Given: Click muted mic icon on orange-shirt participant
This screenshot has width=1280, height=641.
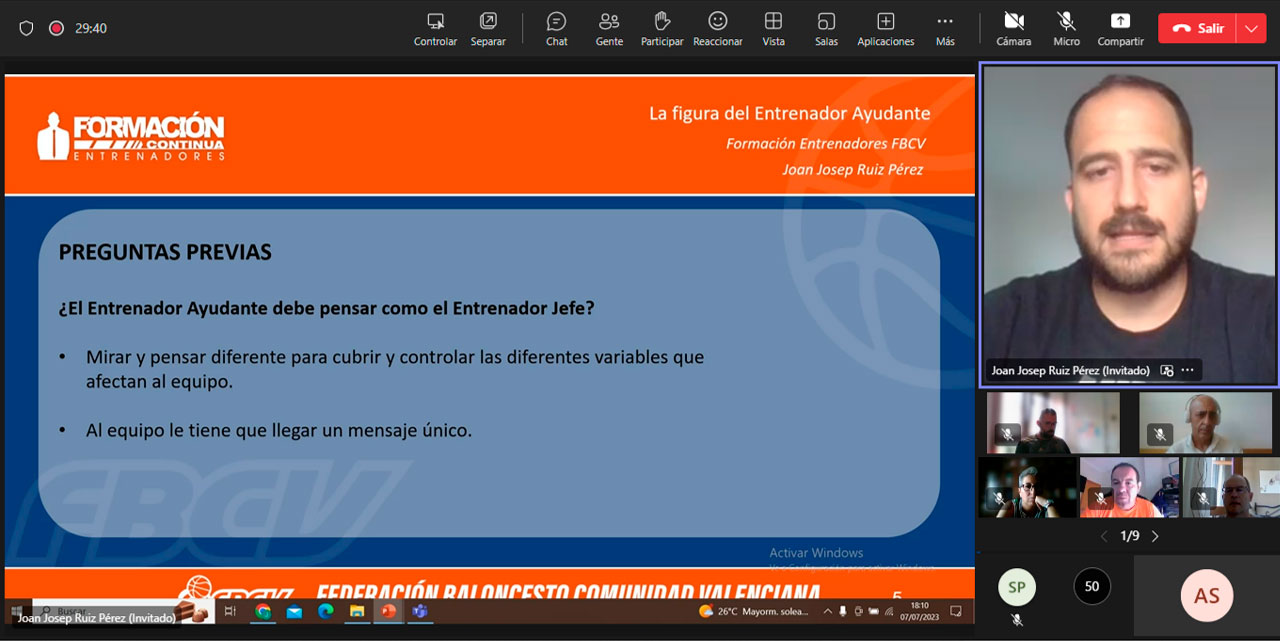Looking at the screenshot, I should pos(1100,498).
